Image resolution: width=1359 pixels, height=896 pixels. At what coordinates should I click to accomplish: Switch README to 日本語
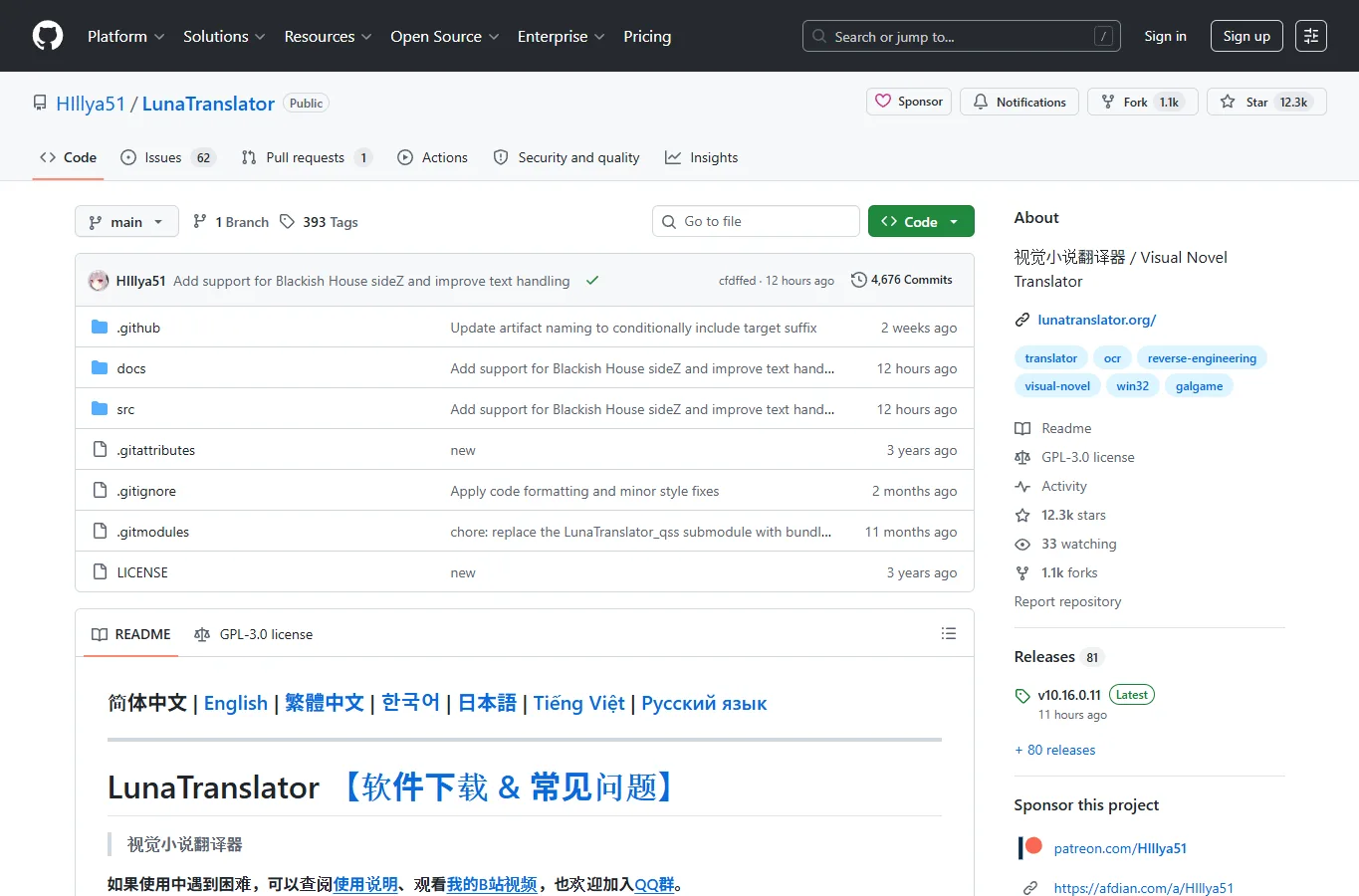487,703
